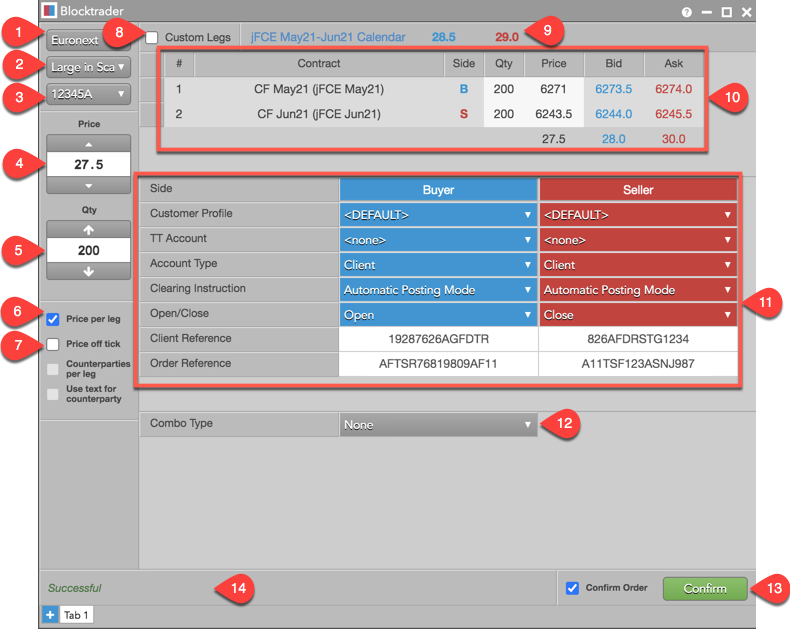Uncheck the Price per leg checkbox
The width and height of the screenshot is (790, 629).
53,320
